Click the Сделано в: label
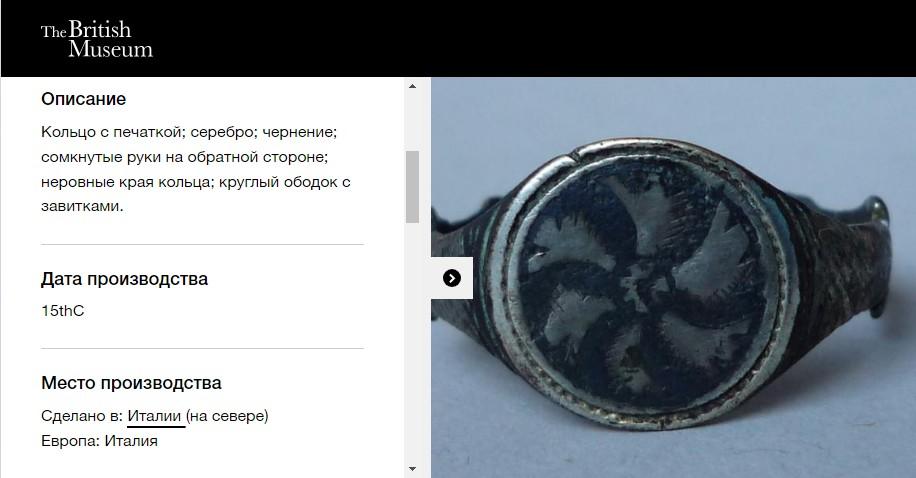Screen dimensions: 916x478 coord(82,416)
